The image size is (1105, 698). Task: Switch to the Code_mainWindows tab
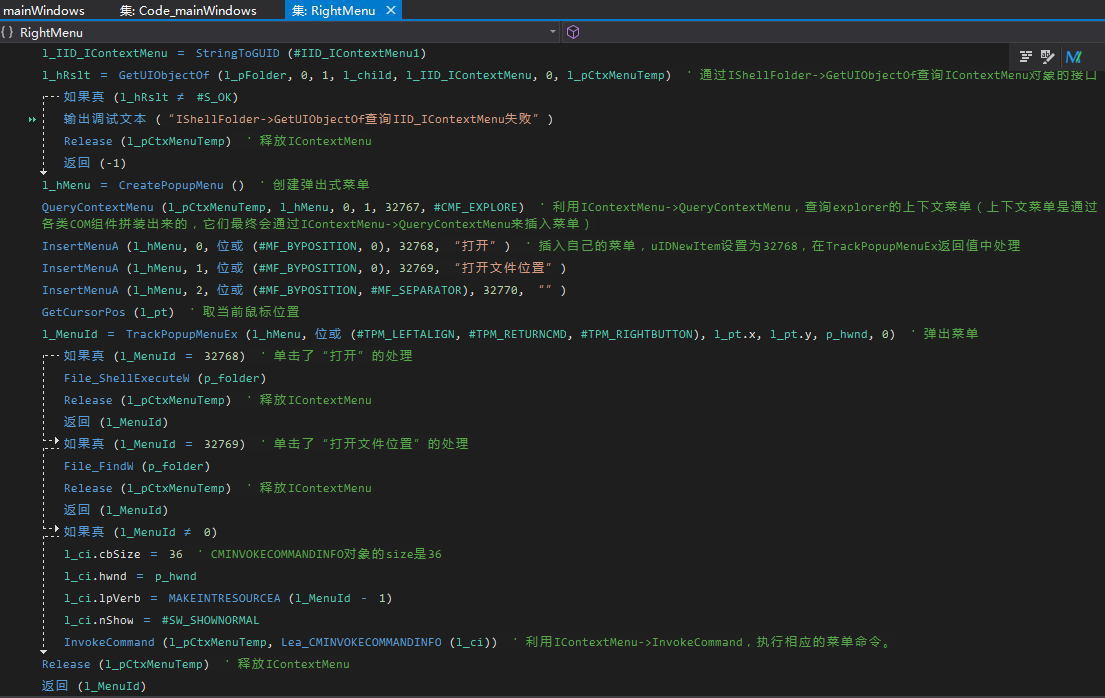tap(188, 11)
